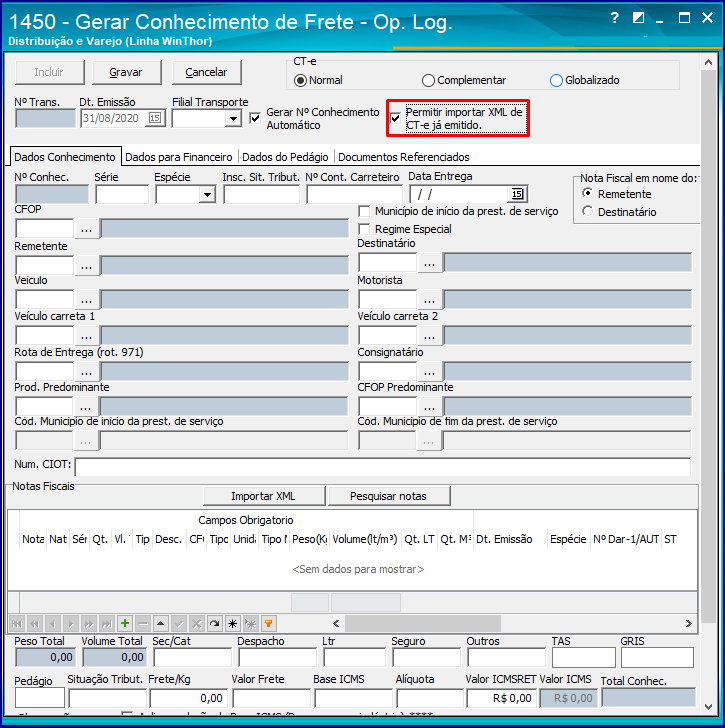
Task: Open grid filter with orange funnel icon
Action: [x=269, y=624]
